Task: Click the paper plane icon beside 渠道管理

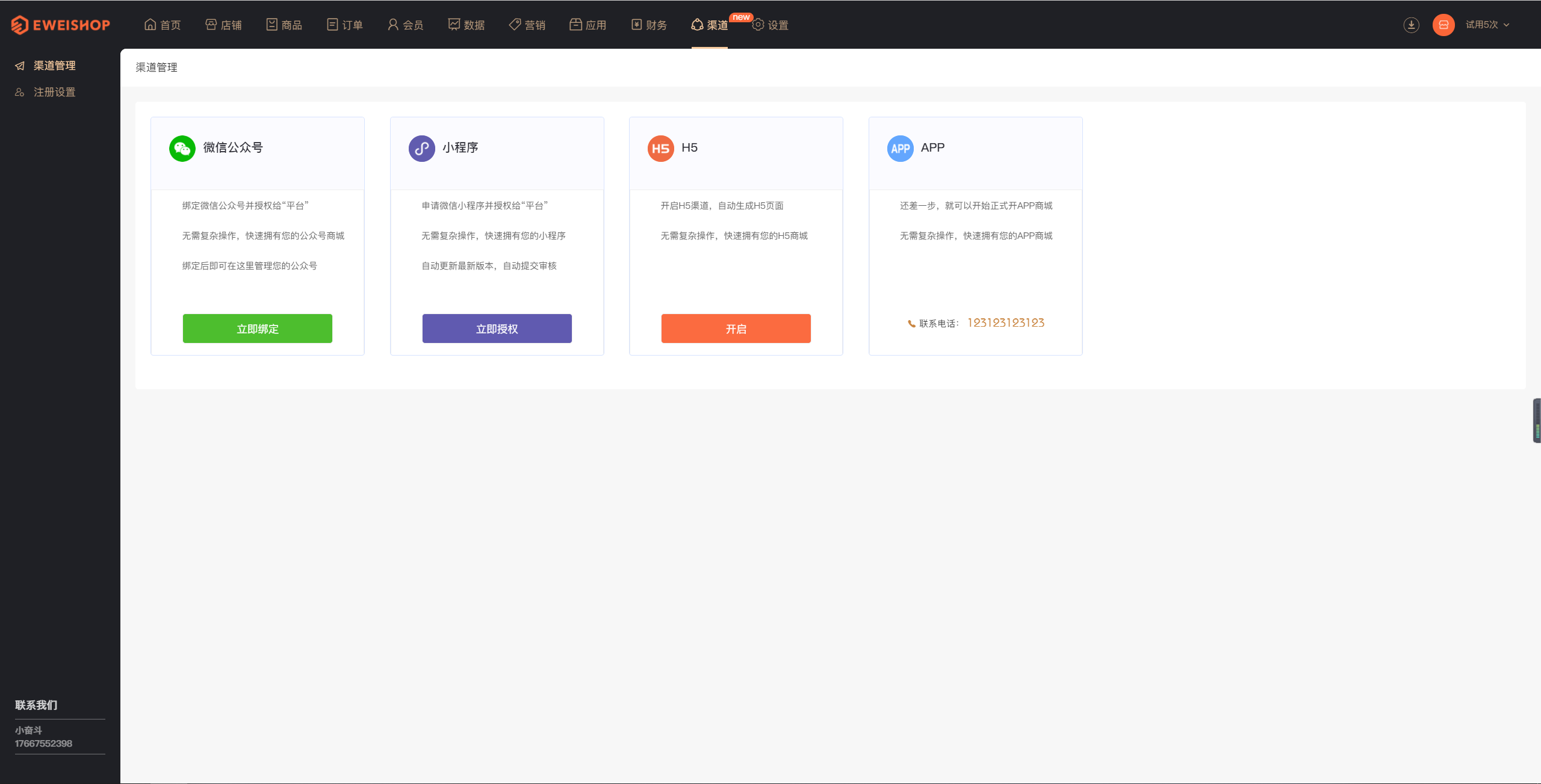Action: point(20,66)
